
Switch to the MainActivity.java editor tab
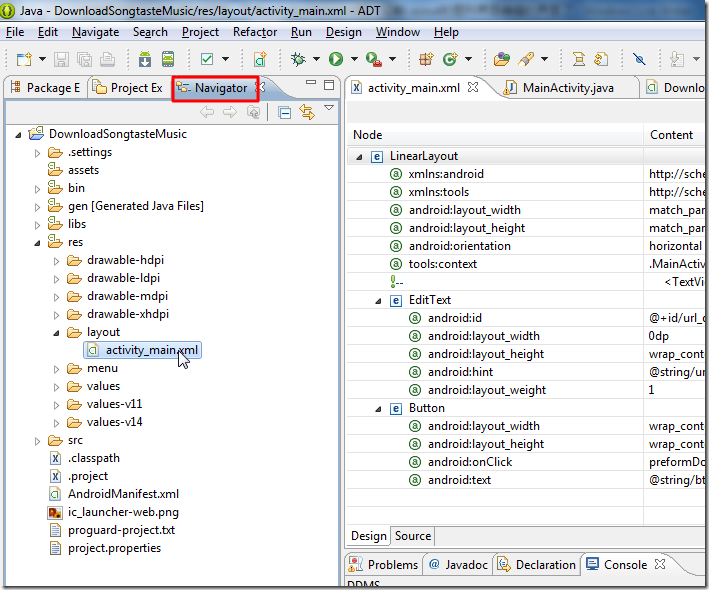561,88
